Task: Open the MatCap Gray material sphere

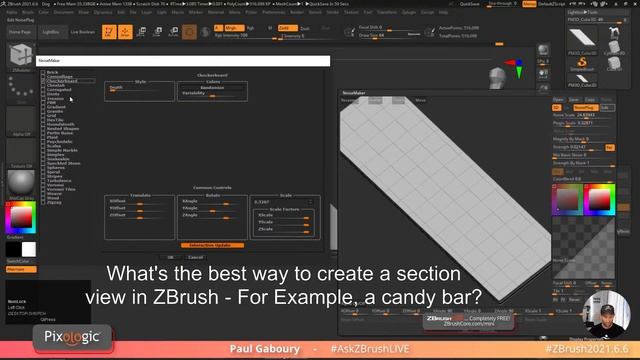Action: (21, 183)
